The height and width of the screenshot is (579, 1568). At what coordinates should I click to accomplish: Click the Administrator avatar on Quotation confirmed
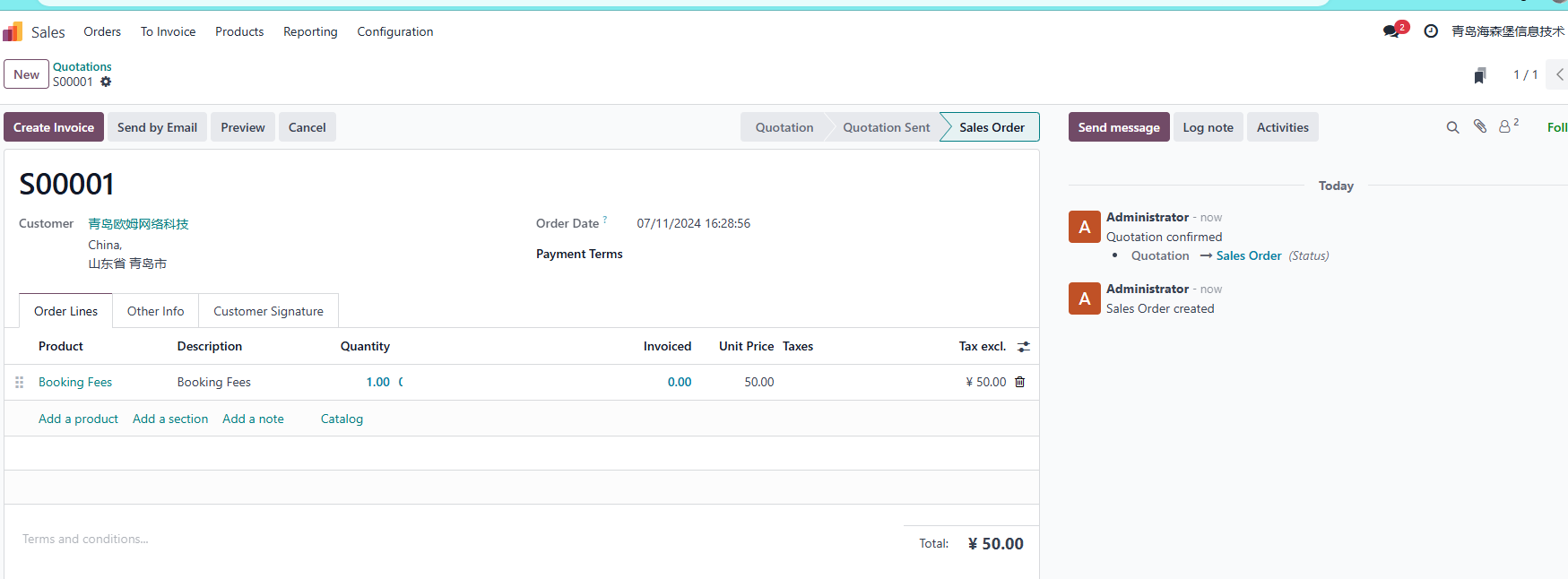[1085, 227]
